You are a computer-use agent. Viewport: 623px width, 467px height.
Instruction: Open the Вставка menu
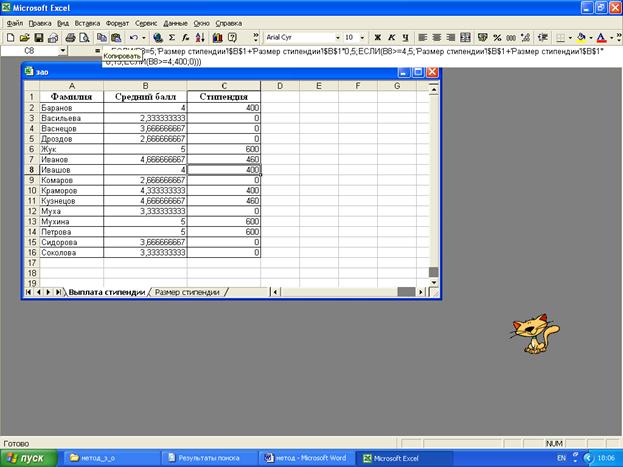click(x=87, y=23)
